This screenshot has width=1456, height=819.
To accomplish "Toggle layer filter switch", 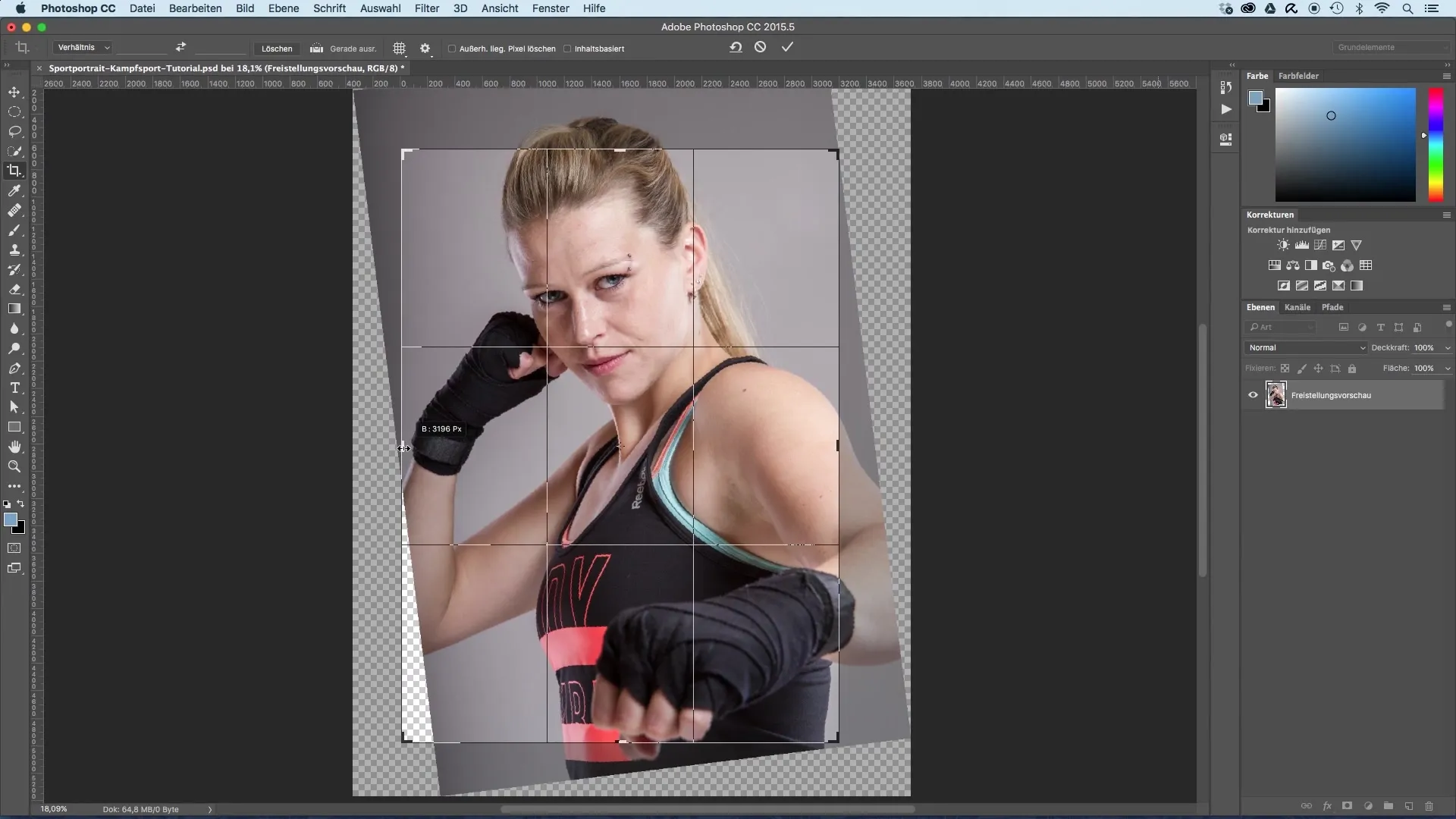I will 1448,325.
